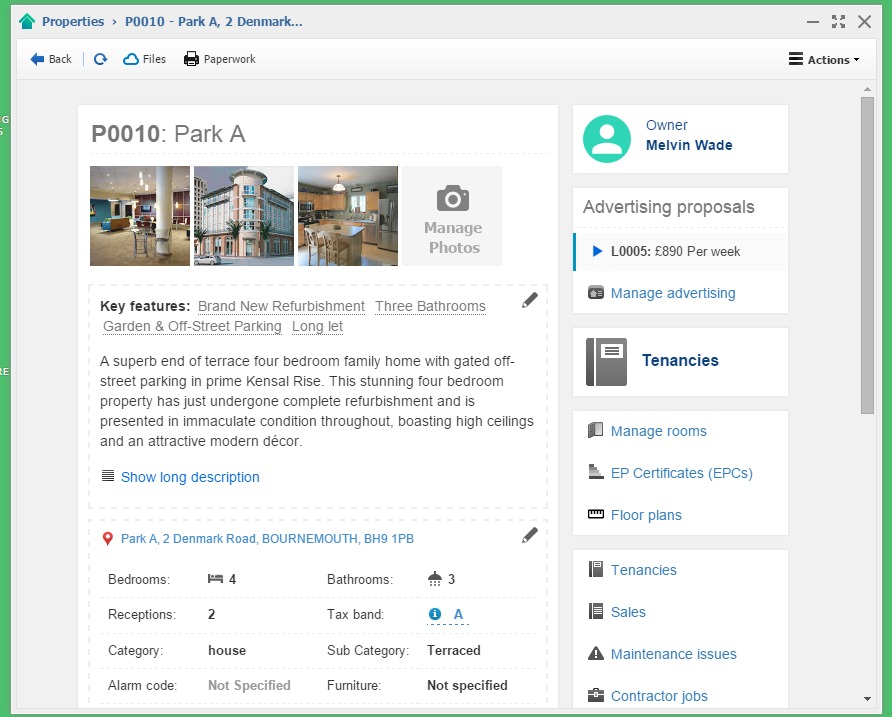Image resolution: width=892 pixels, height=717 pixels.
Task: Open the Tenancies panel header
Action: [x=680, y=361]
